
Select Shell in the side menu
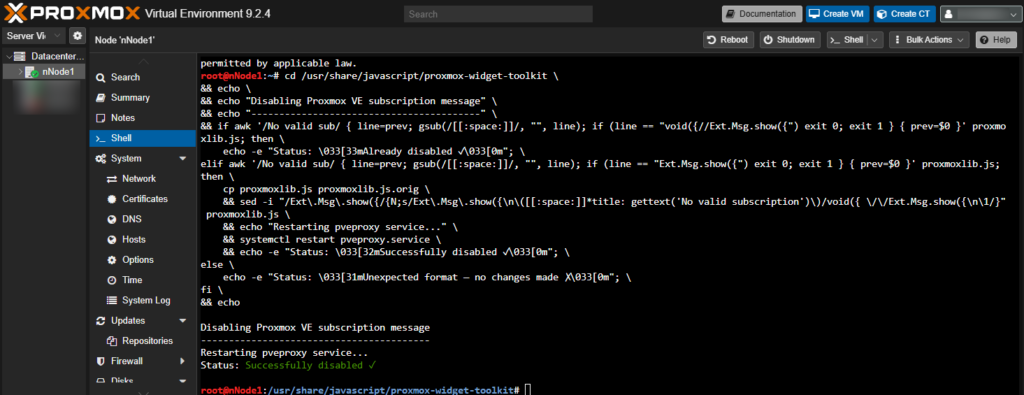pyautogui.click(x=142, y=138)
